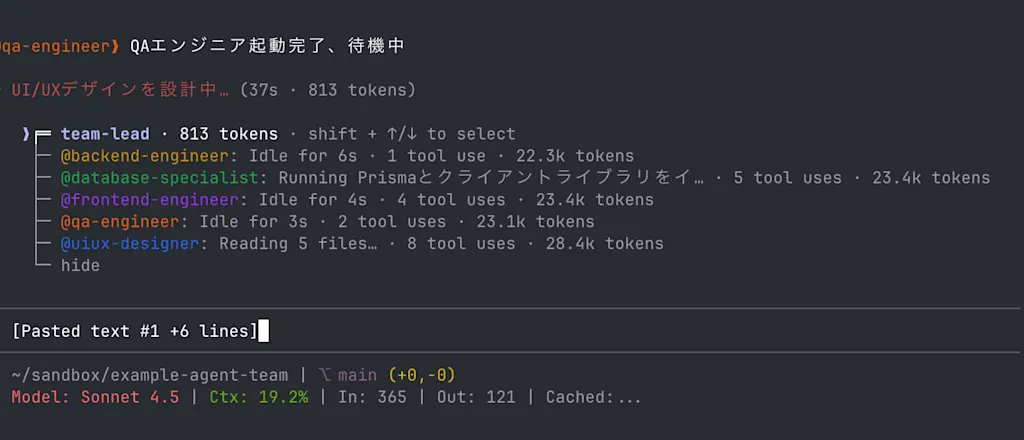Click the Ctx: 19.2% context usage indicator
The height and width of the screenshot is (440, 1024).
click(259, 397)
